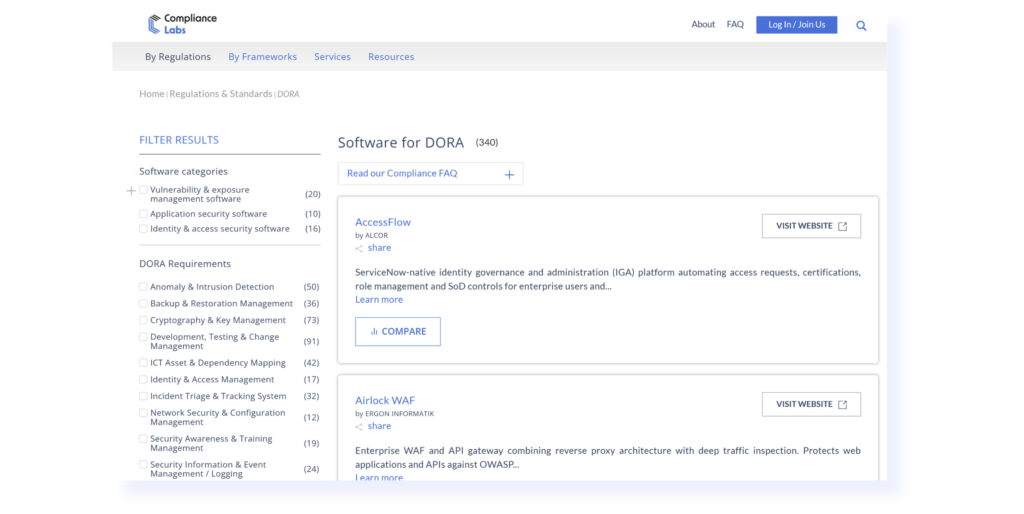Image resolution: width=1024 pixels, height=514 pixels.
Task: Select Identity & Access Management checkbox
Action: tap(143, 379)
